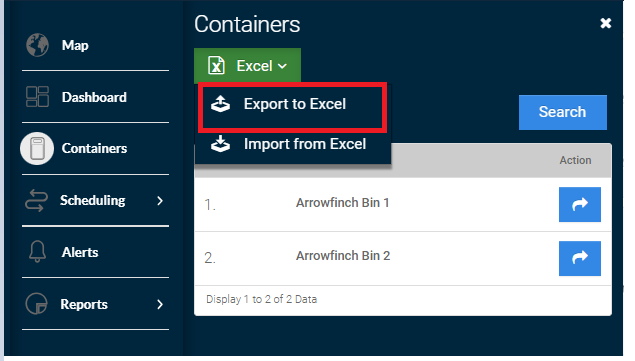Viewport: 635px width, 361px height.
Task: Open Dashboard from the sidebar
Action: point(95,97)
